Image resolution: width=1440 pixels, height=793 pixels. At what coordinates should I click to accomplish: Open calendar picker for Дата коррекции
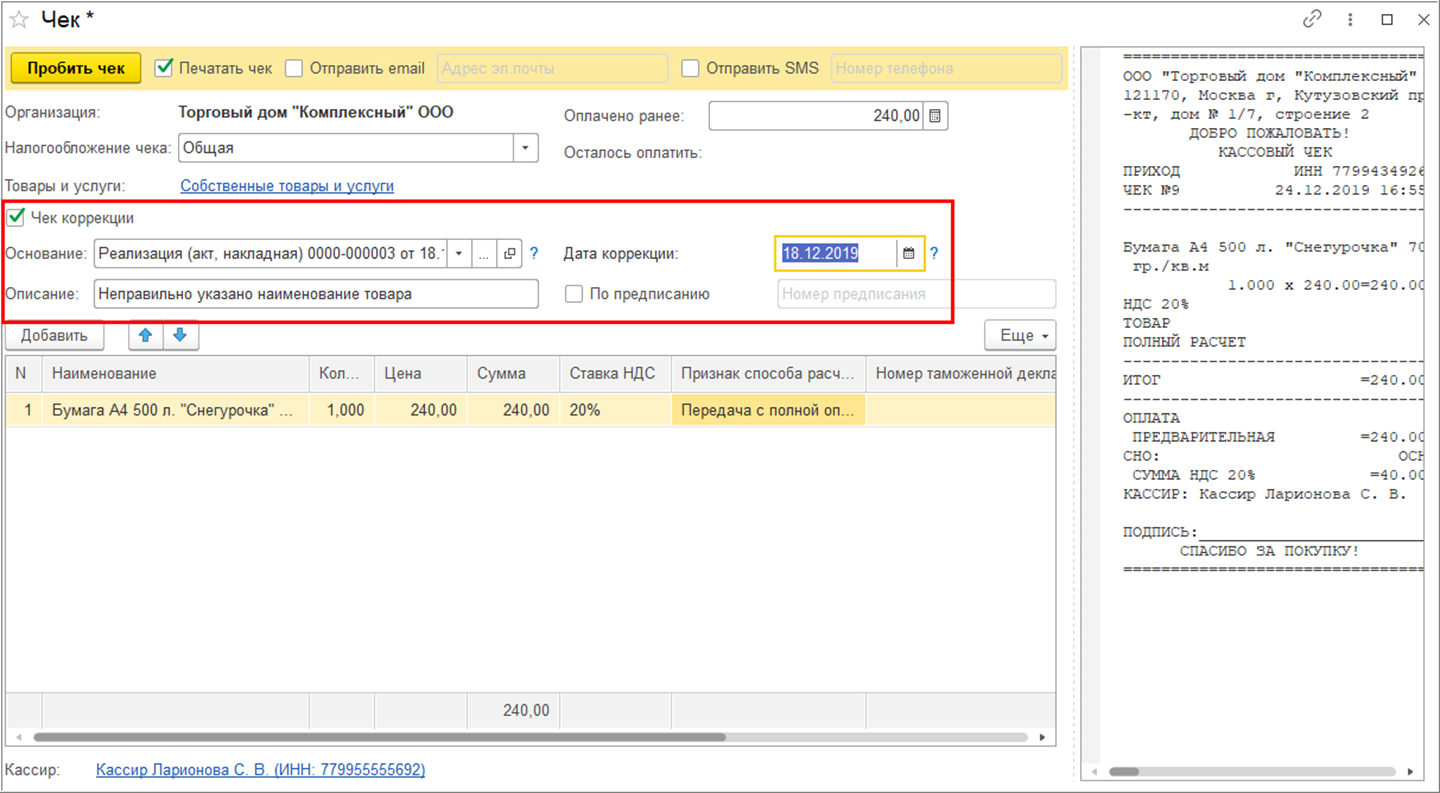[909, 253]
